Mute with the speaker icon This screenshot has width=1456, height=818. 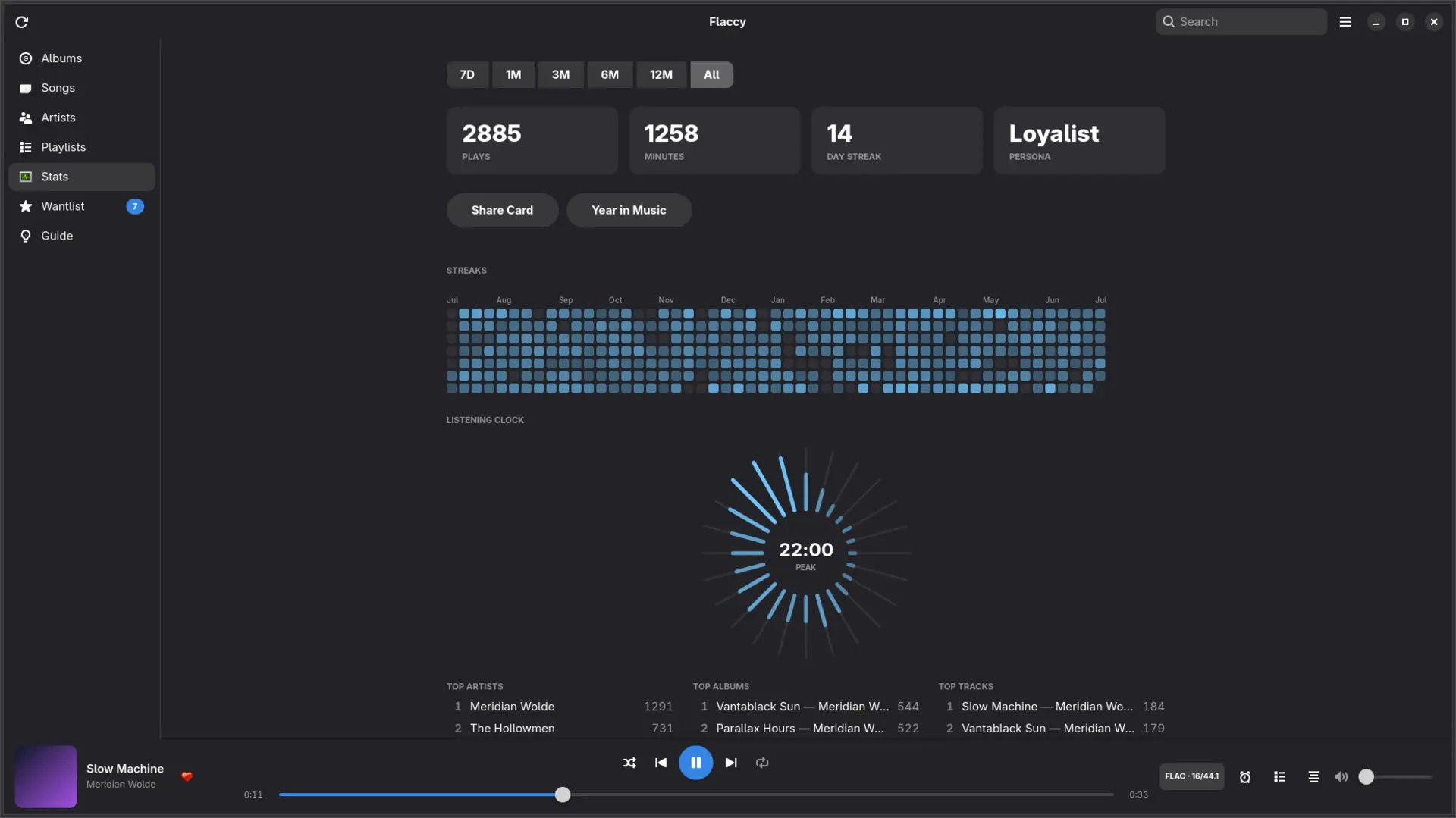[x=1341, y=776]
